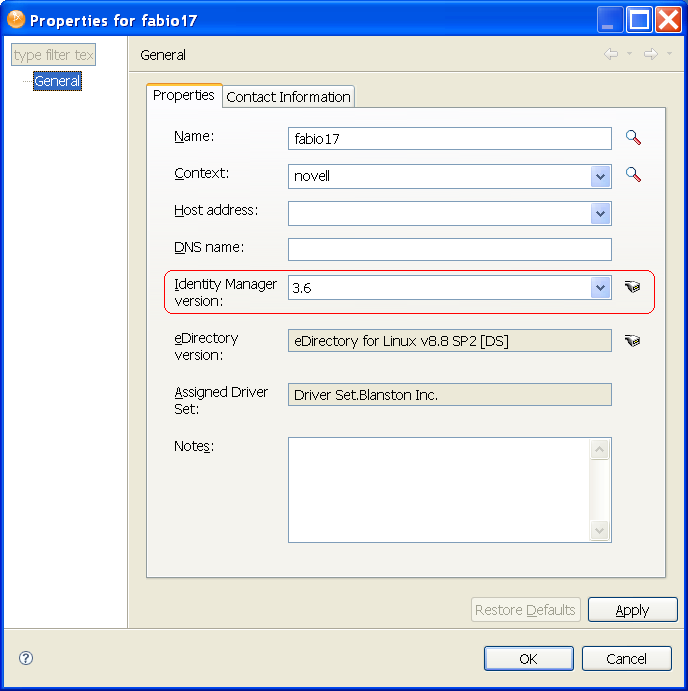Click the forward navigation arrow icon

click(x=650, y=54)
